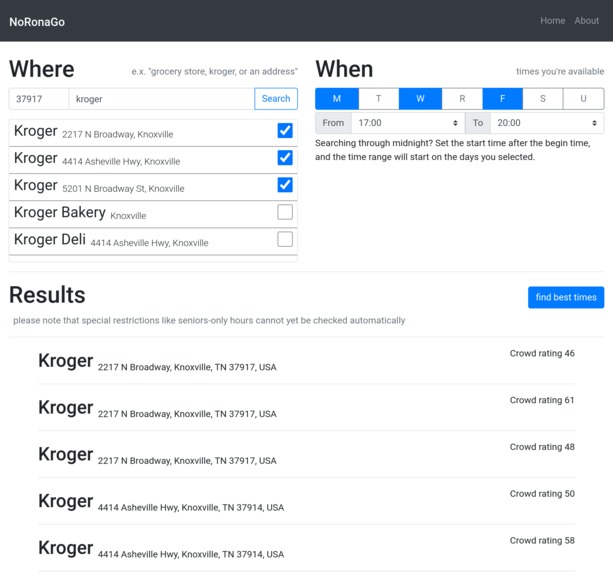Click the Search button
613x573 pixels.
click(x=276, y=98)
